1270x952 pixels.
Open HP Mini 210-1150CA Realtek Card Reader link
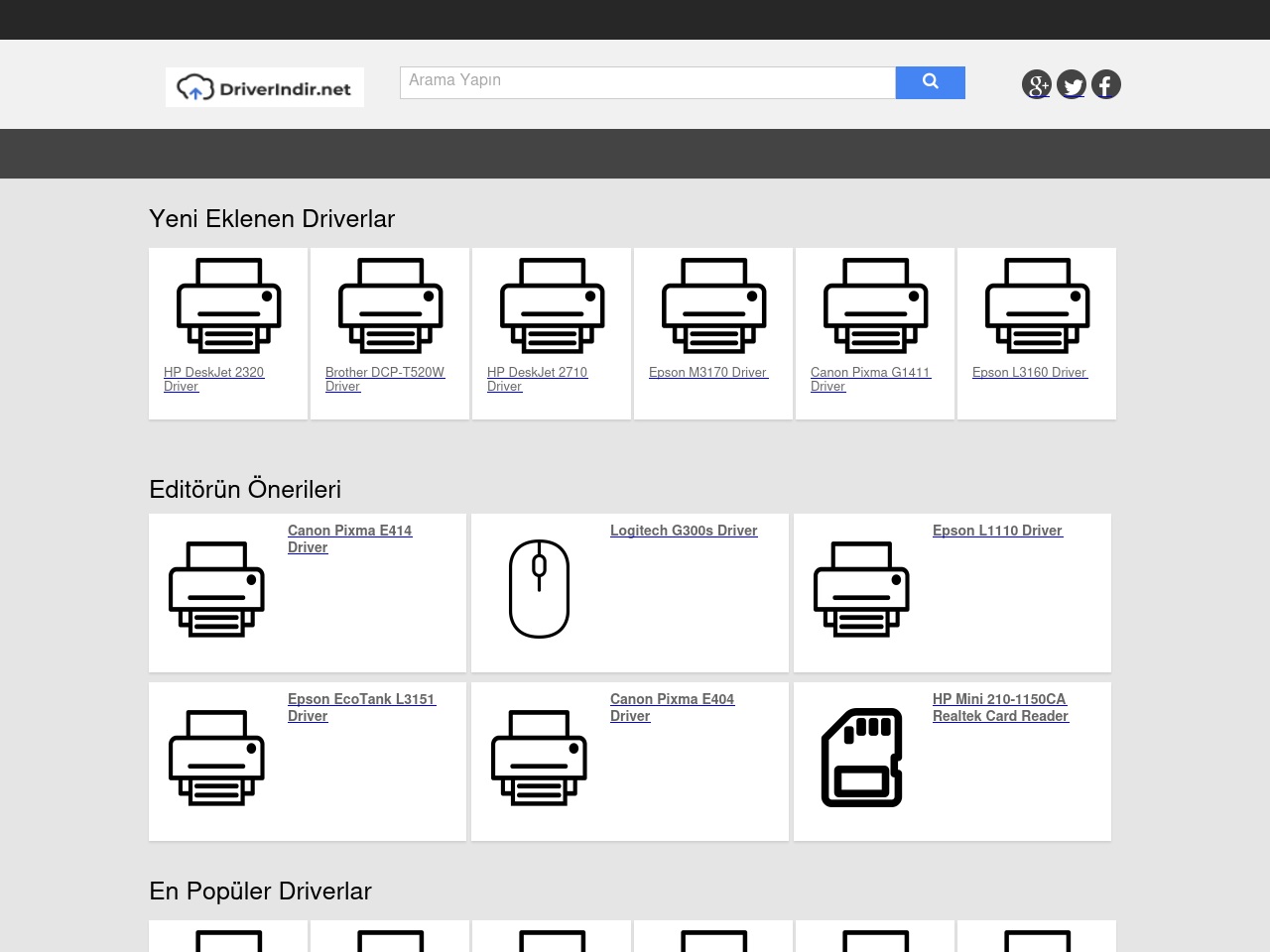point(1000,707)
